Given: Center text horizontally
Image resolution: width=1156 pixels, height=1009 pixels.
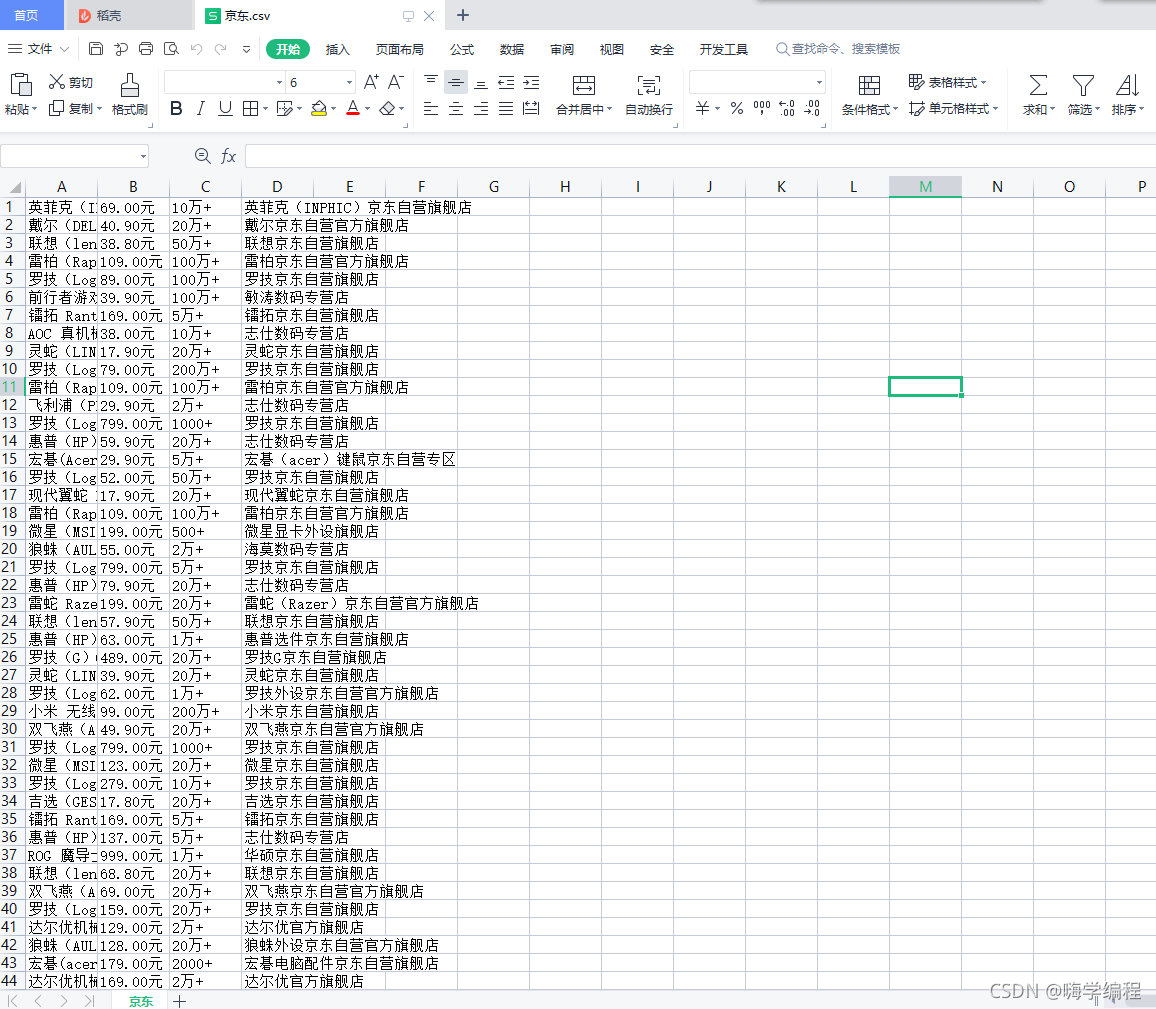Looking at the screenshot, I should (x=456, y=109).
